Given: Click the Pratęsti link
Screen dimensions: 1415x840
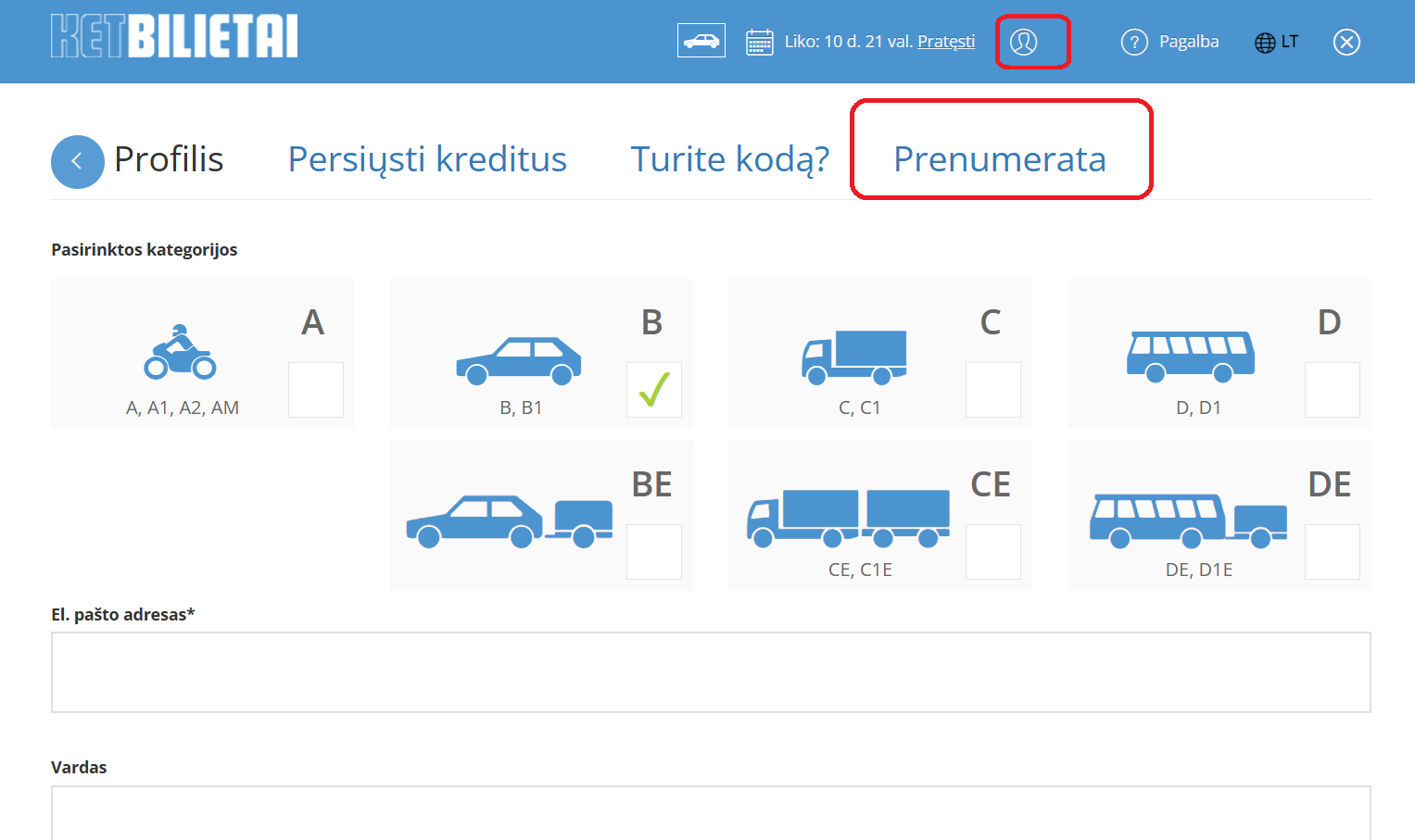Looking at the screenshot, I should click(946, 42).
